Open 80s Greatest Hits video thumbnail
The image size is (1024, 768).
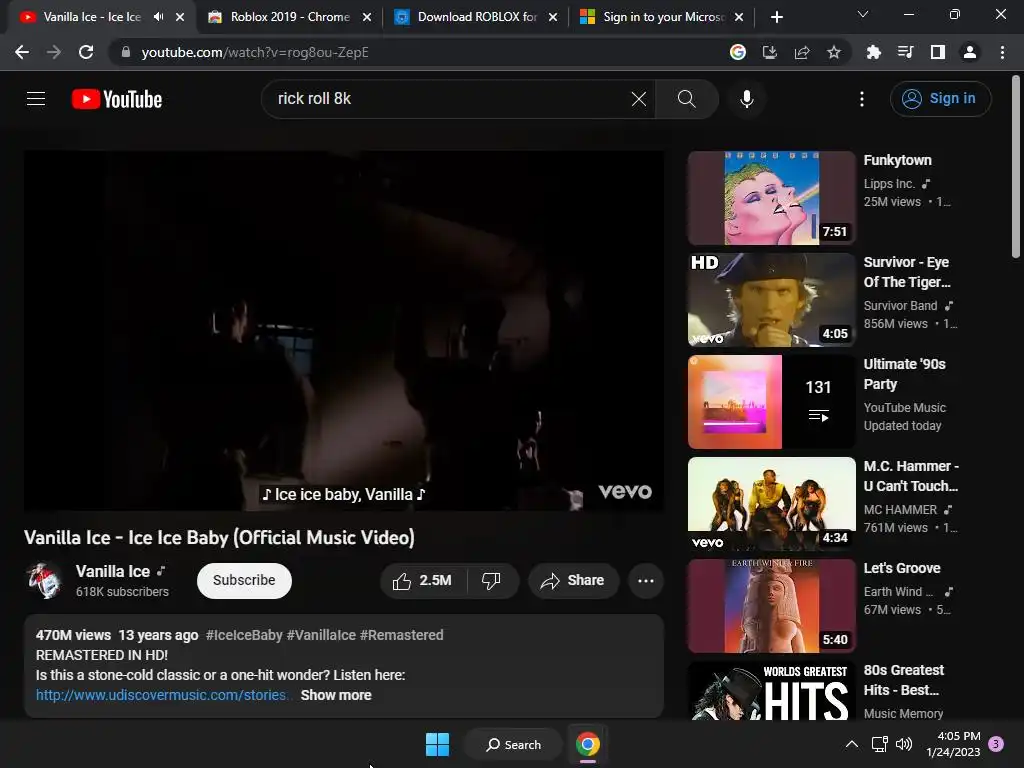click(771, 691)
